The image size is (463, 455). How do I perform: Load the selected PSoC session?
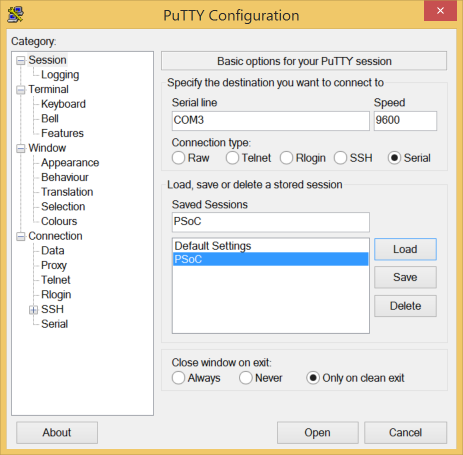[405, 249]
